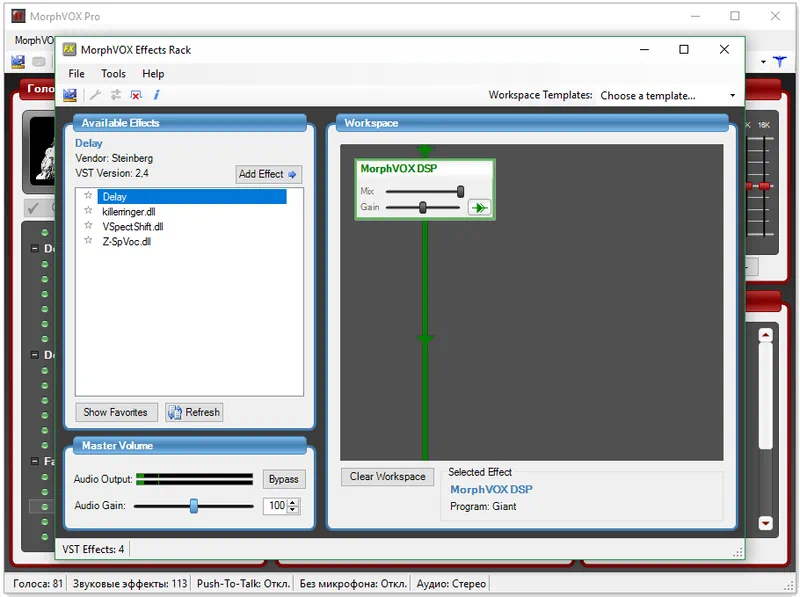
Task: Click the Без микрофона status bar entry
Action: [353, 583]
